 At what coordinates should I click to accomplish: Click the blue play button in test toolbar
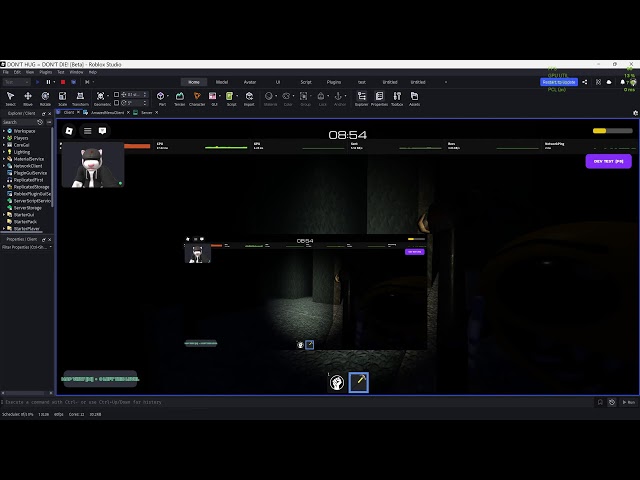38,82
